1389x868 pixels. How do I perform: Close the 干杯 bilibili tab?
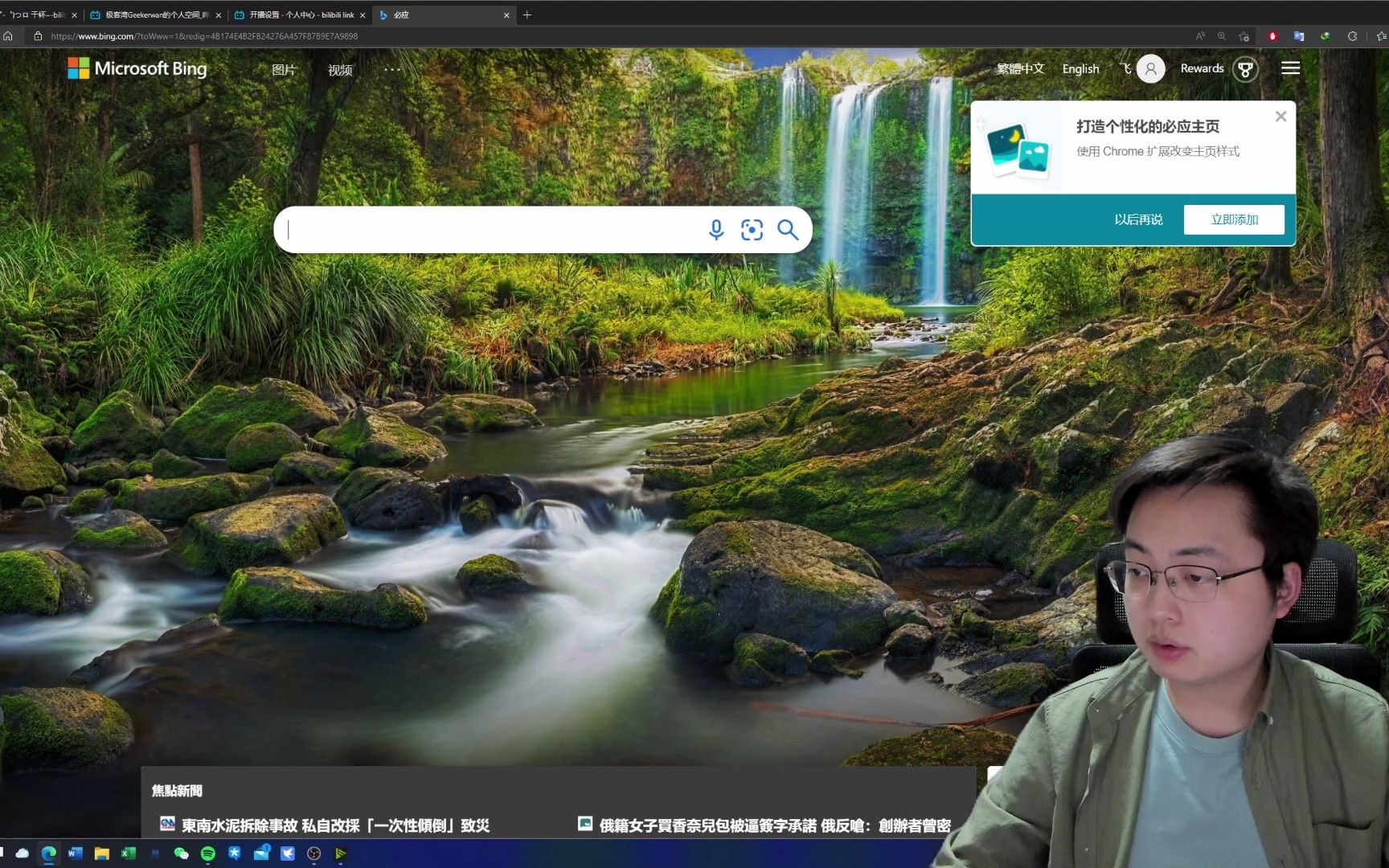tap(74, 15)
